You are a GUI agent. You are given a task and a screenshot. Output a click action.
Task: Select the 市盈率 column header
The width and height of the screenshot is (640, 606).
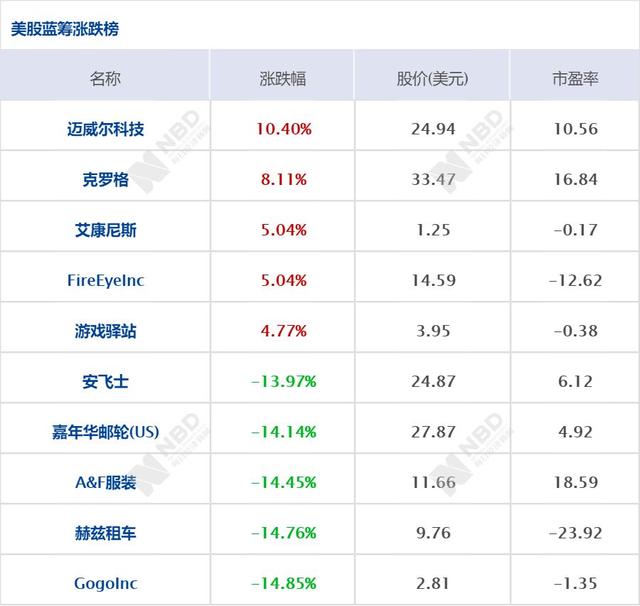click(575, 78)
